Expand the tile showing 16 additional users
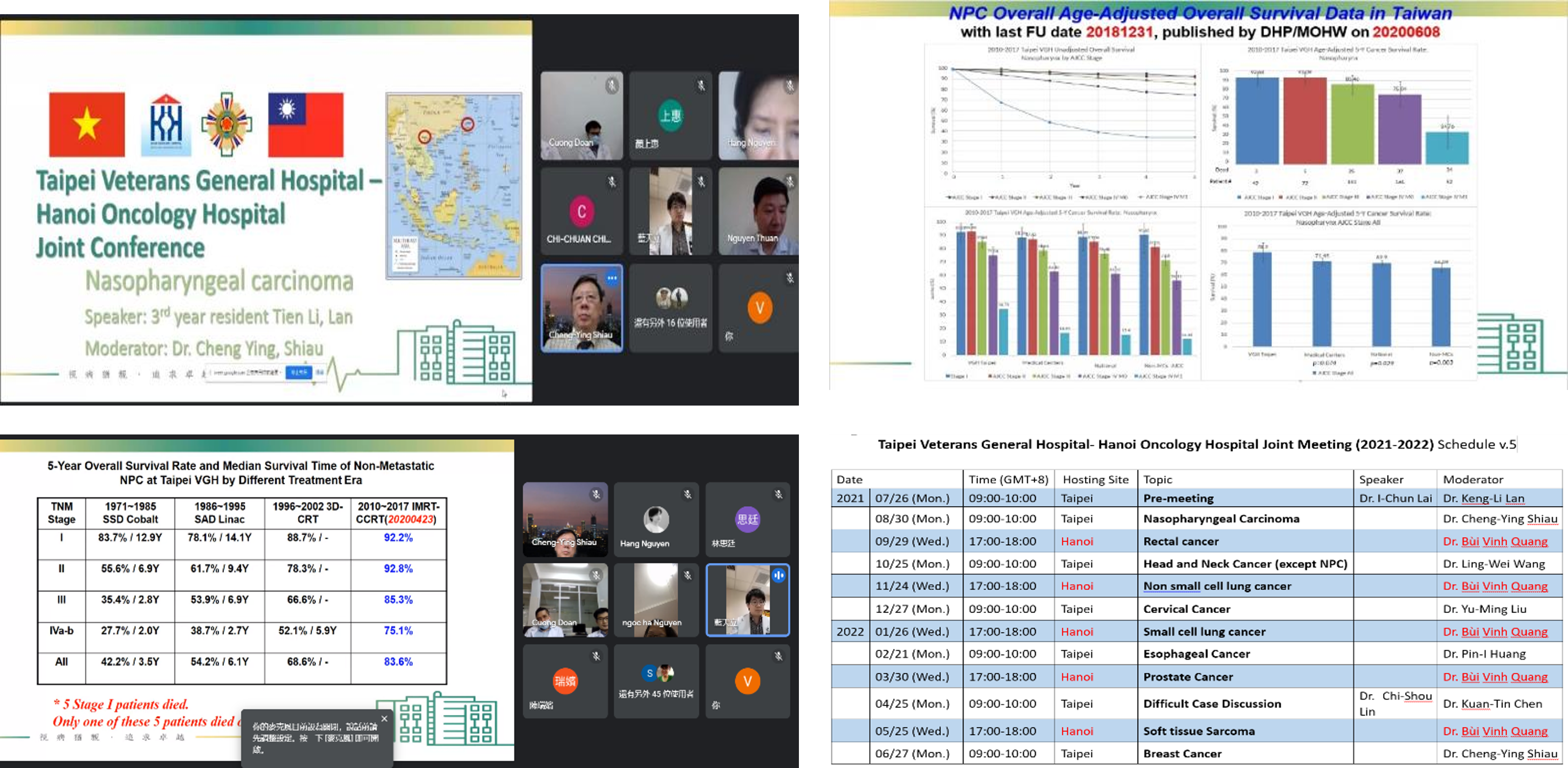Screen dimensions: 1568x768 (670, 308)
